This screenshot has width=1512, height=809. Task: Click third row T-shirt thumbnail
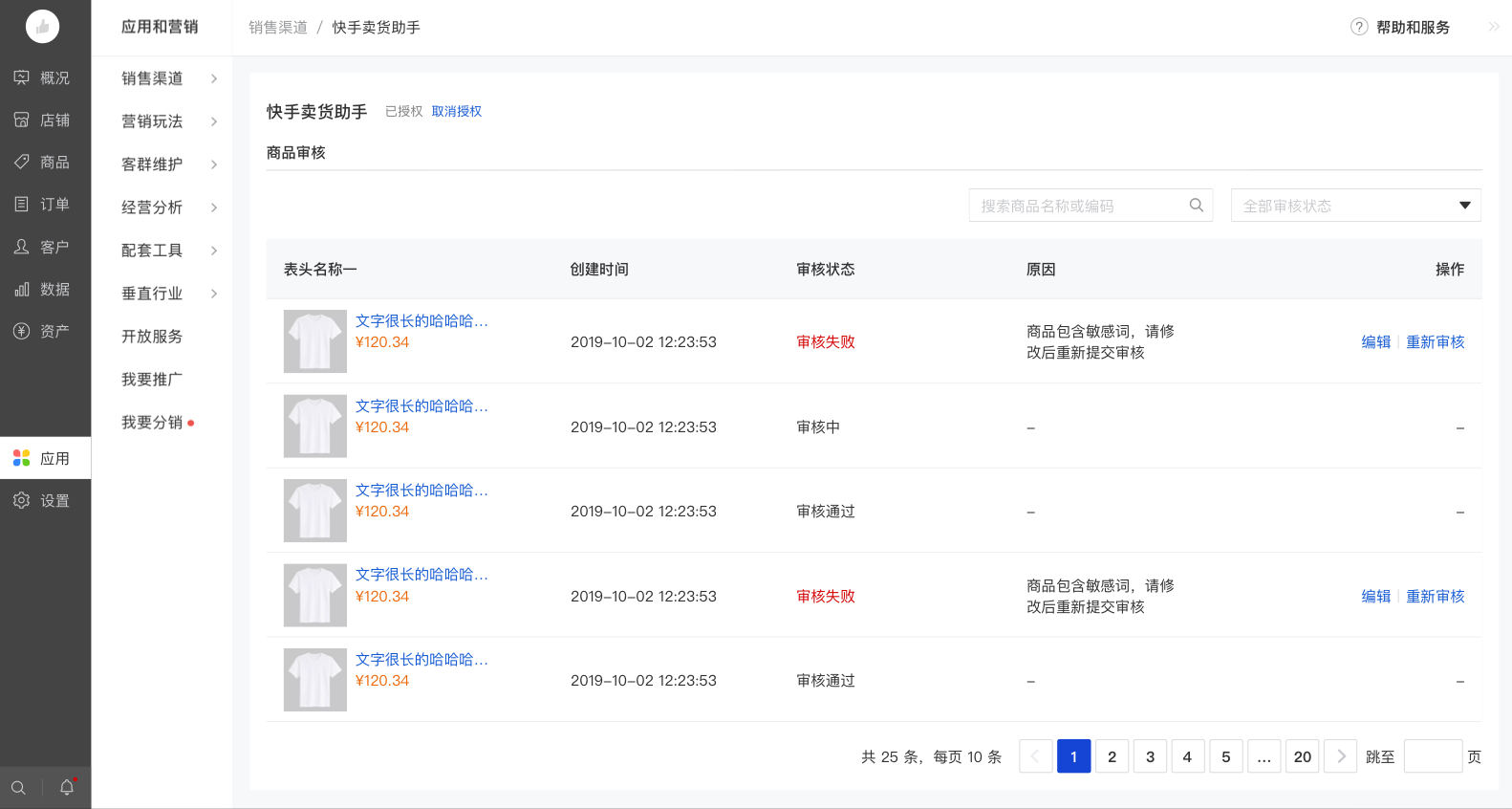tap(315, 511)
